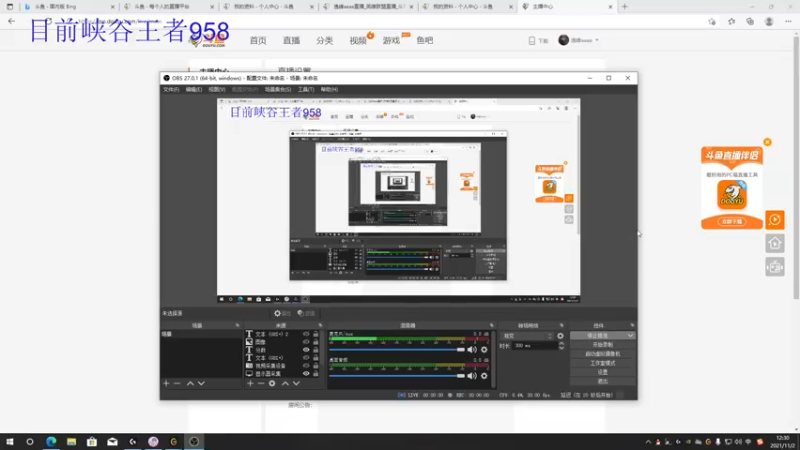
Task: Open File Explorer from the taskbar
Action: tap(71, 442)
